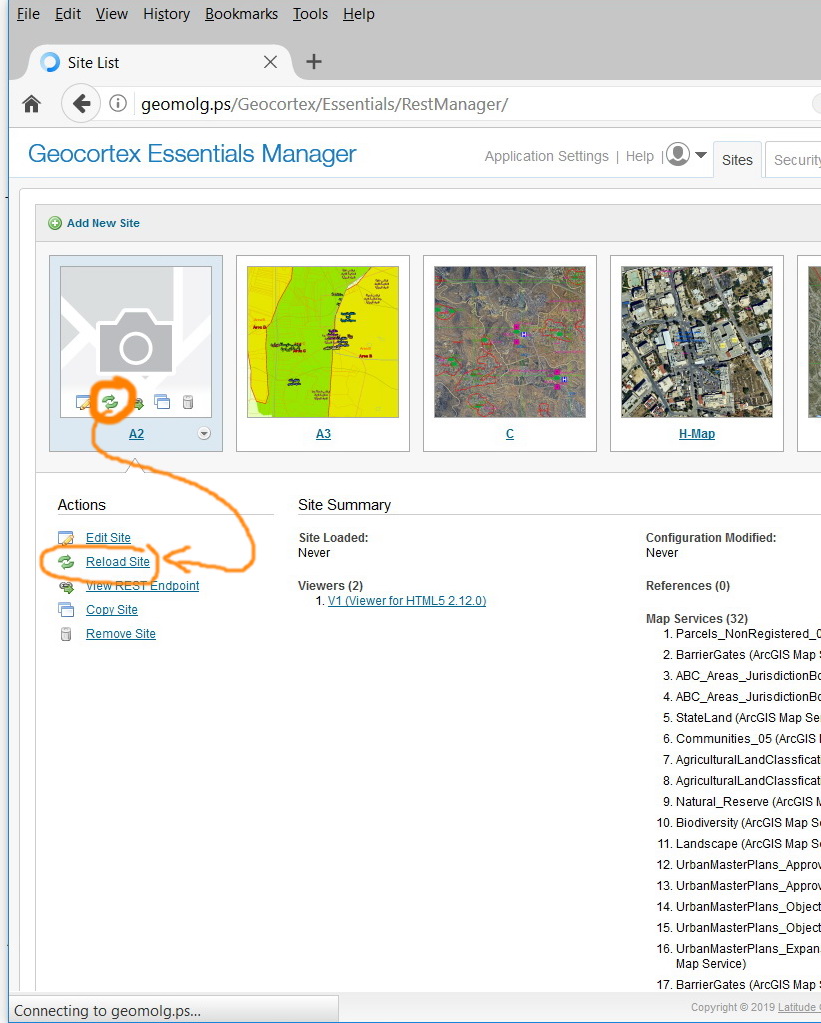Select the Site List browser tab
The width and height of the screenshot is (821, 1023).
coord(160,62)
